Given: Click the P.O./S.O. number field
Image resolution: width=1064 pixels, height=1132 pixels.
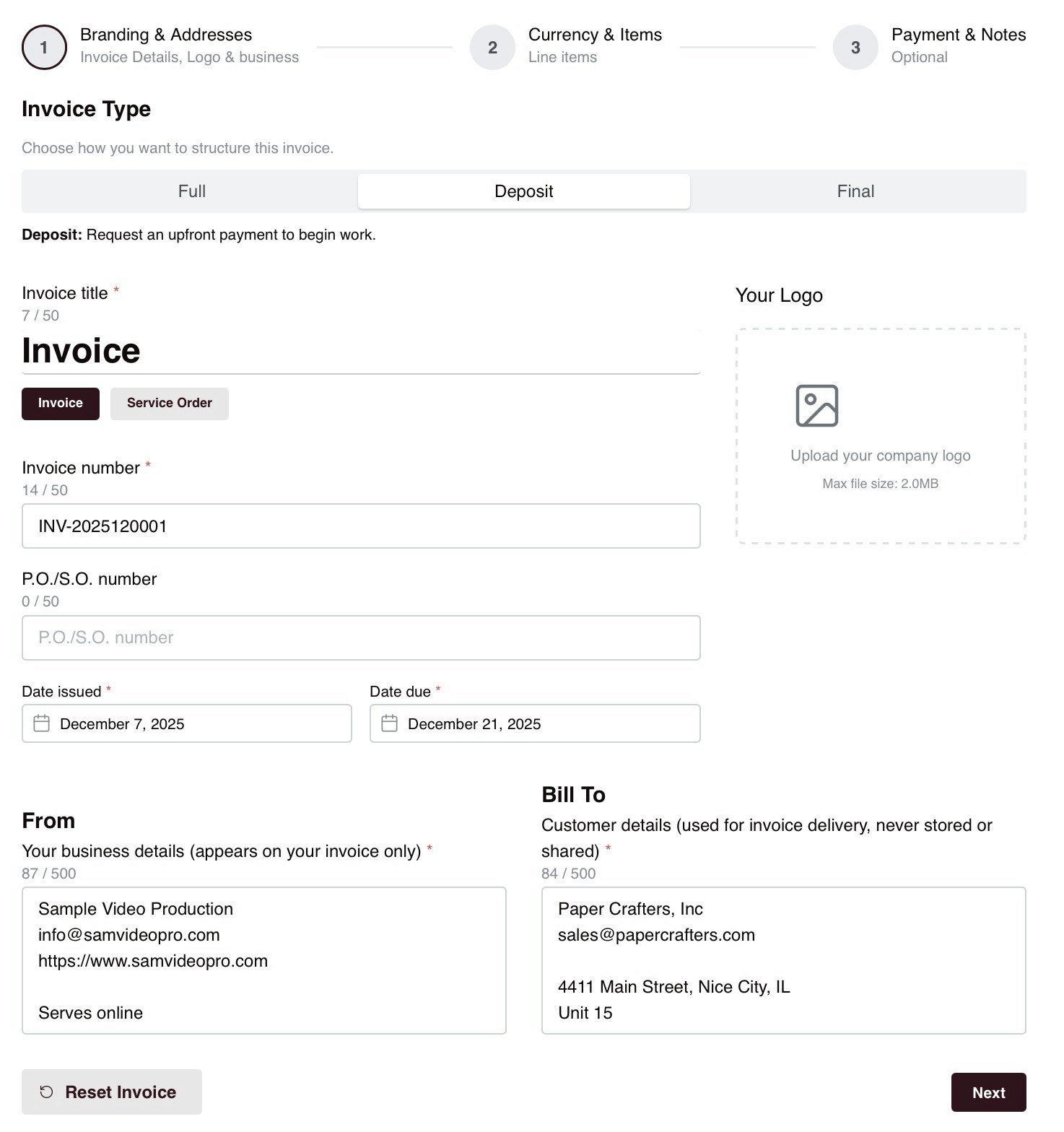Looking at the screenshot, I should tap(361, 637).
